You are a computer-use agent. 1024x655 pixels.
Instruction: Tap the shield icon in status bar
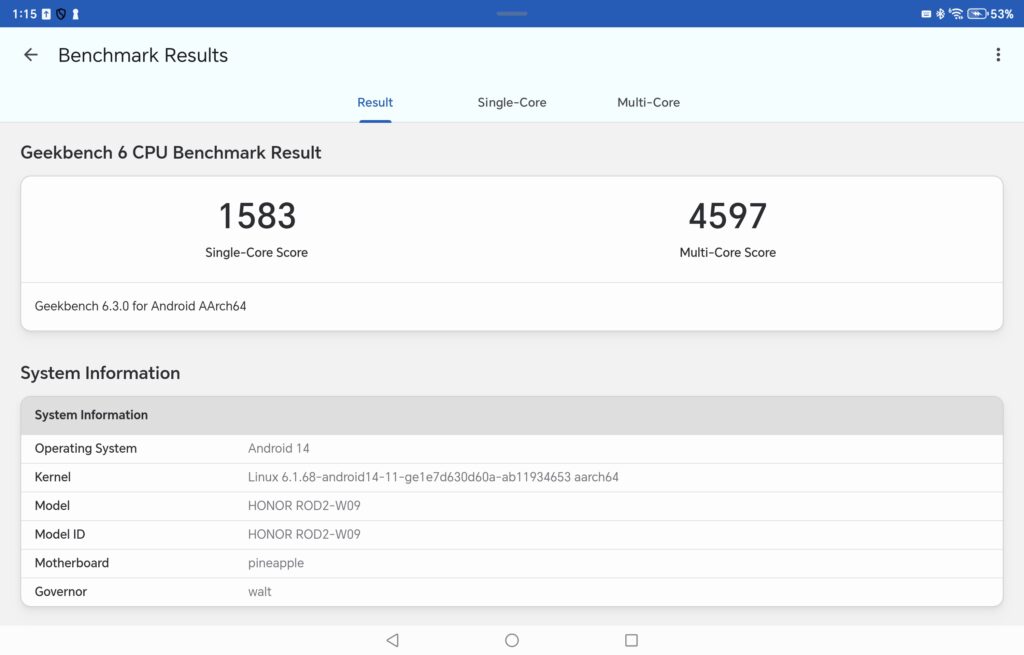pos(61,14)
